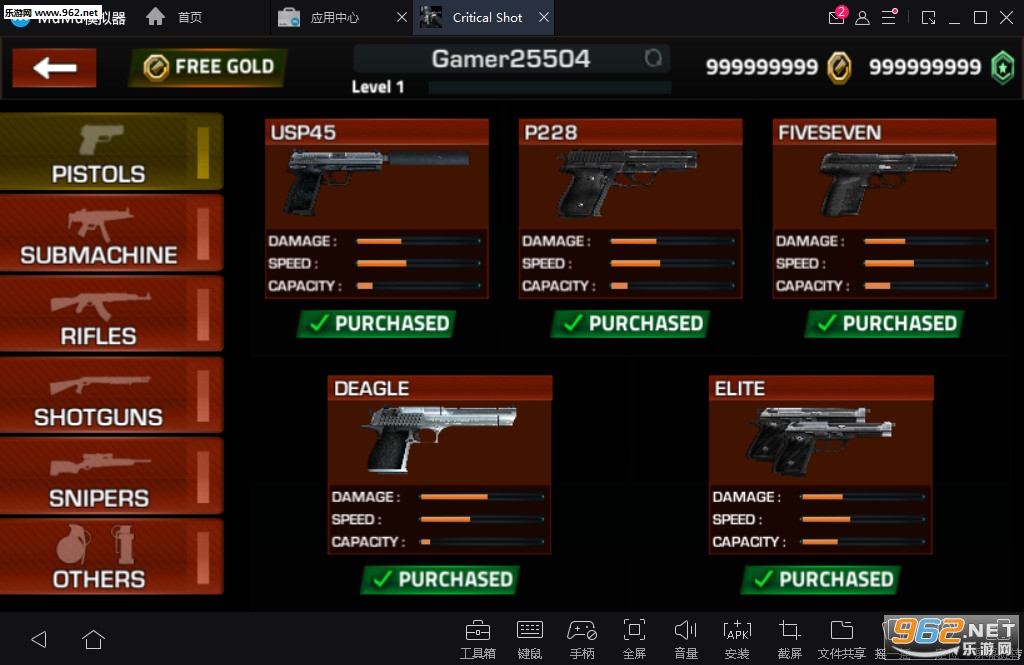
Task: Take a screenshot with 截屏 icon
Action: coord(790,640)
